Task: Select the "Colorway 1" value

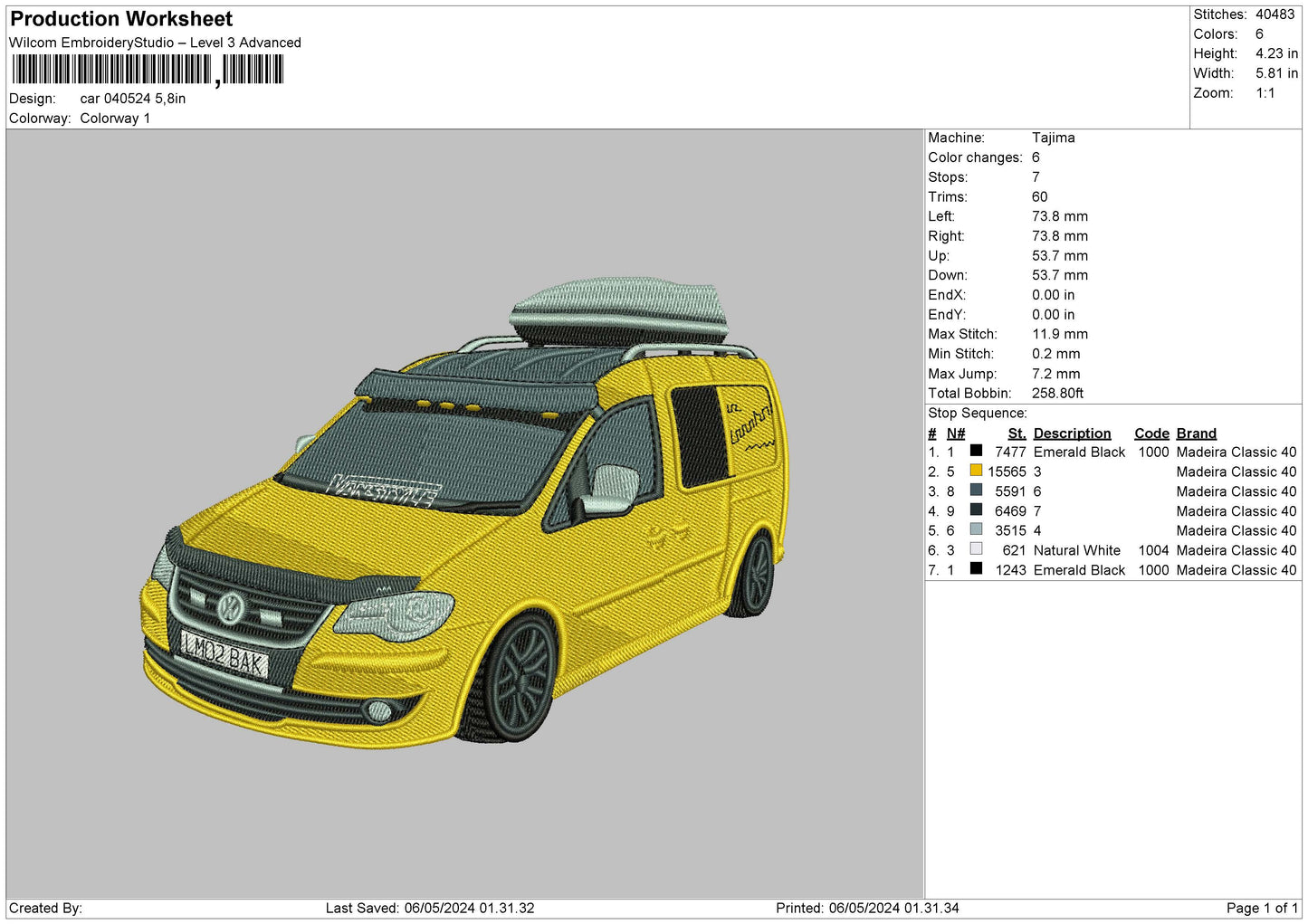Action: 115,119
